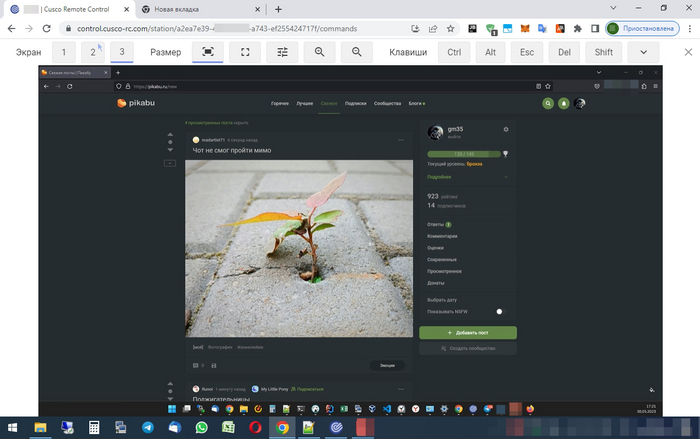Expand the extra keys chevron dropdown
The image size is (700, 439).
[x=644, y=52]
